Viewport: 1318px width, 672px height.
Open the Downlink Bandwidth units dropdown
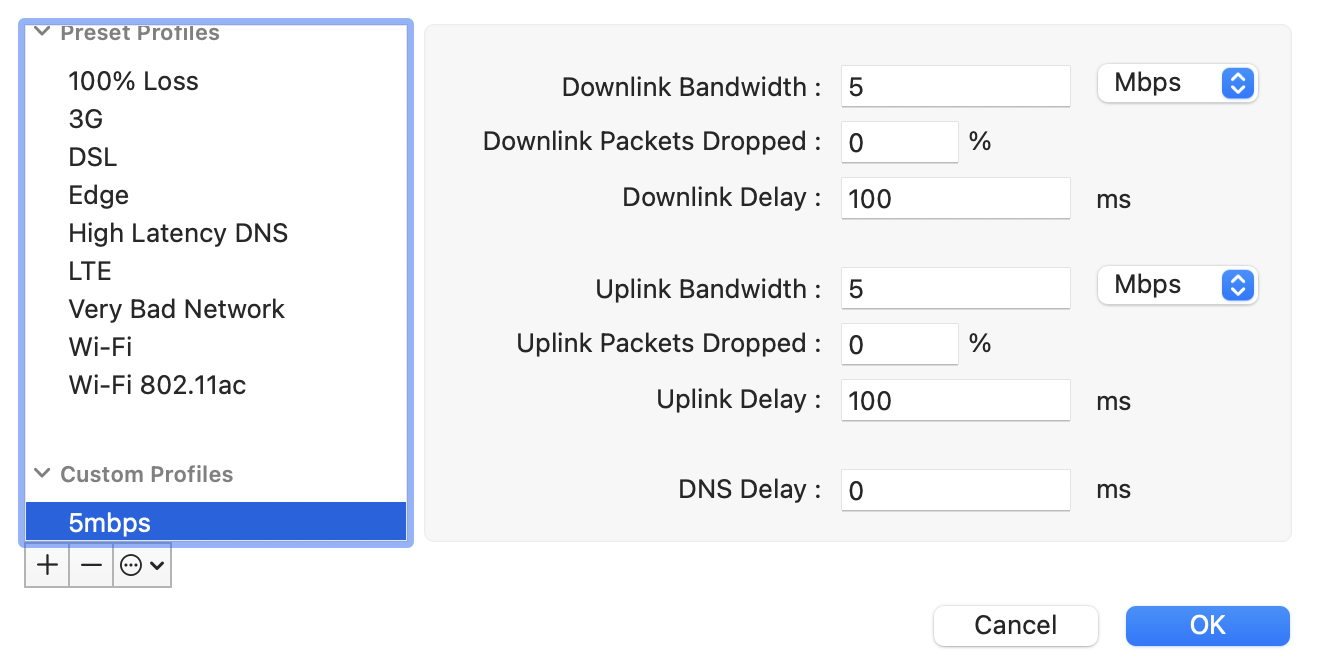click(1177, 84)
